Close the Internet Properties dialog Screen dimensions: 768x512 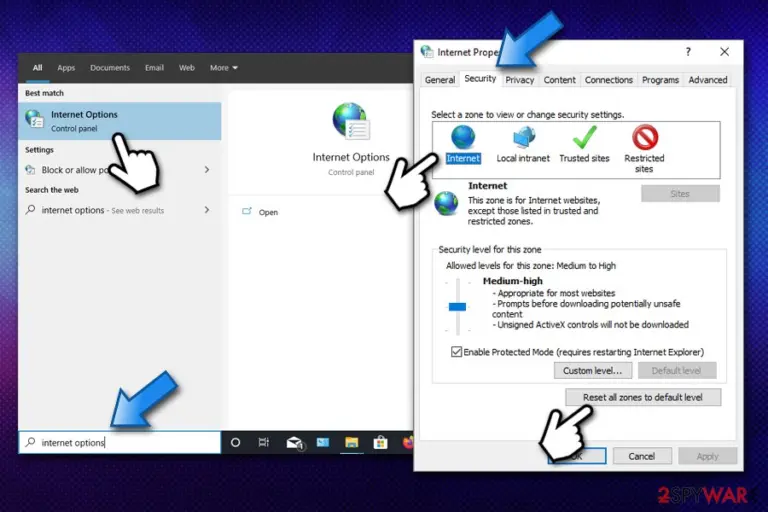(x=724, y=51)
